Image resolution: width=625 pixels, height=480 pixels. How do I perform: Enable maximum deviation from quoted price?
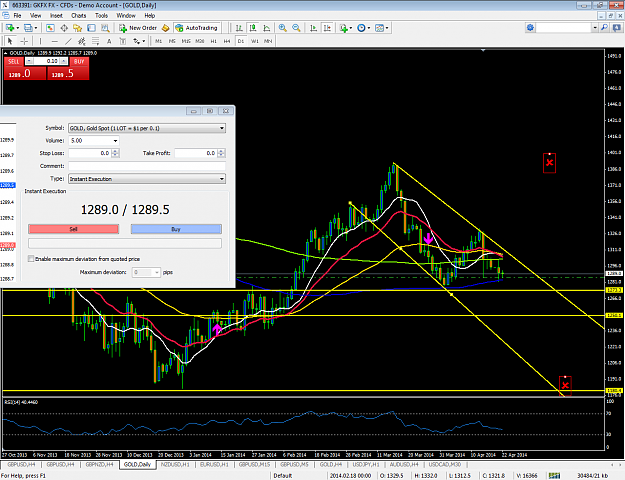click(x=31, y=259)
